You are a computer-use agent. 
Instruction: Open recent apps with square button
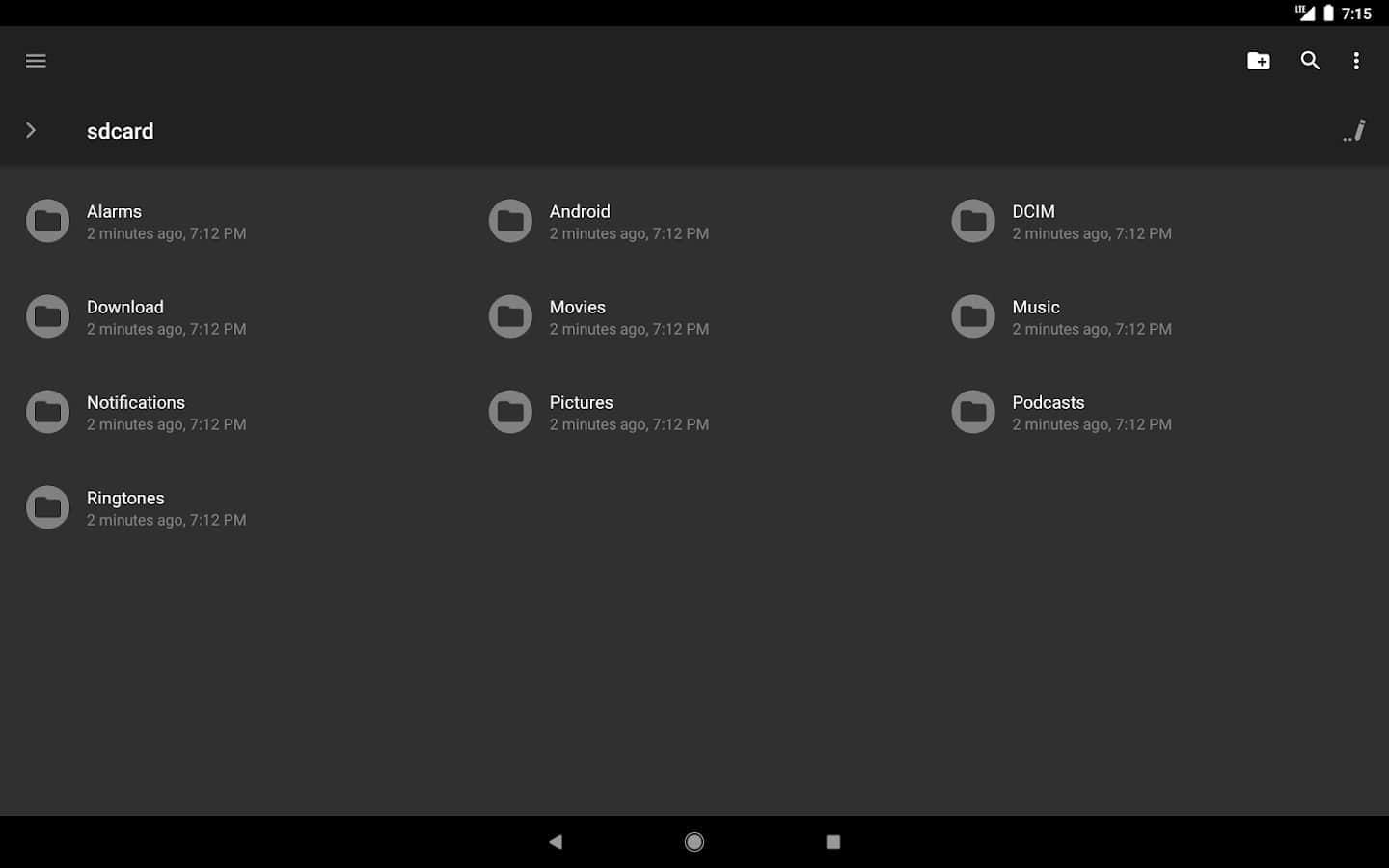(x=833, y=842)
